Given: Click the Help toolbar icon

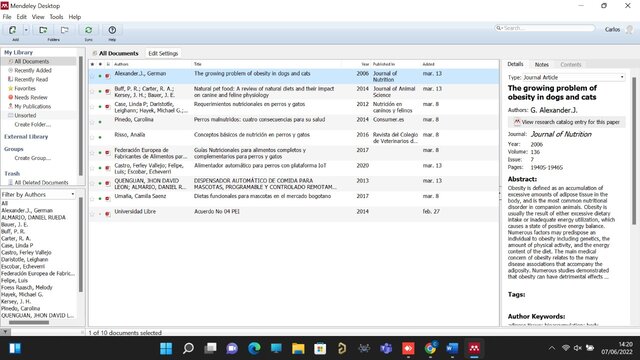Looking at the screenshot, I should 112,30.
